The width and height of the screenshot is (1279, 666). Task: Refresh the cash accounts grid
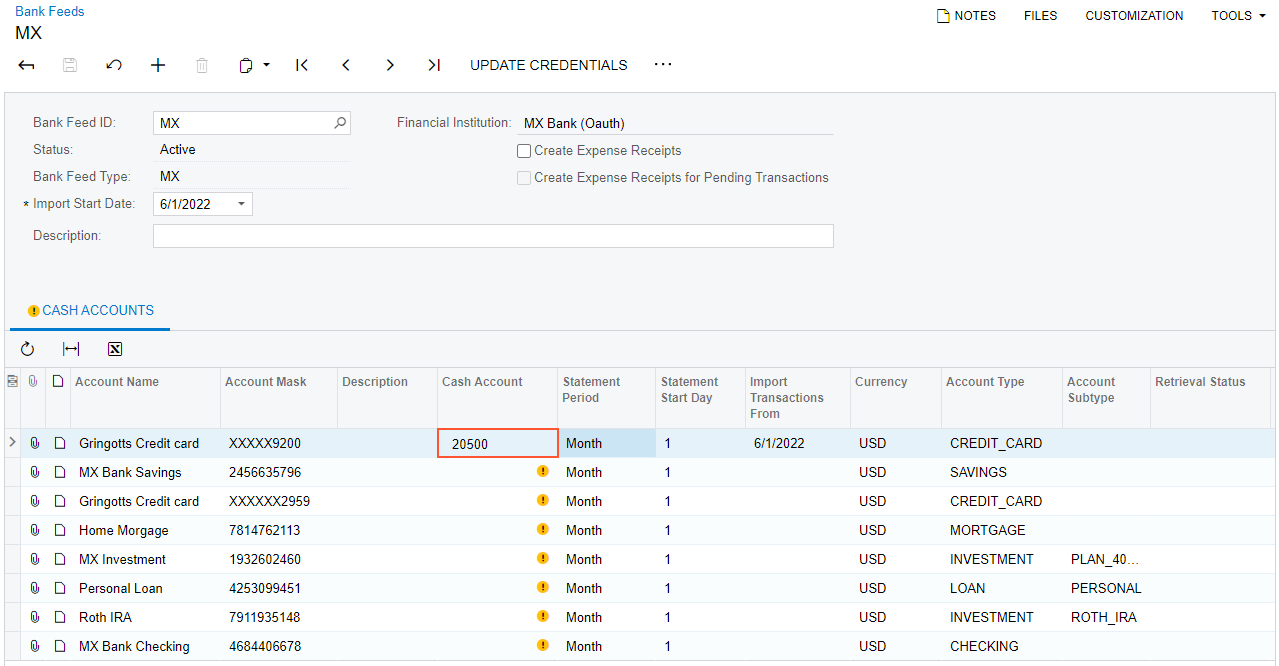point(27,349)
